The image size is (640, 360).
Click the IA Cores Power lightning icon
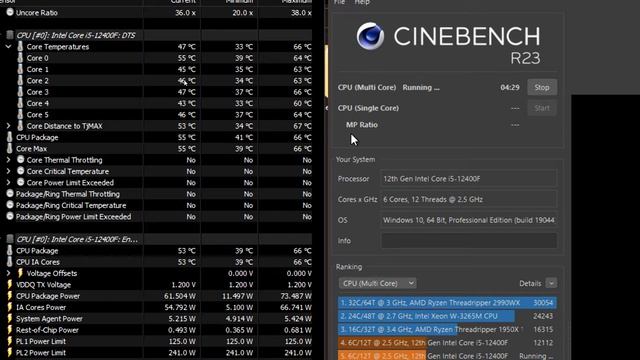coord(10,307)
